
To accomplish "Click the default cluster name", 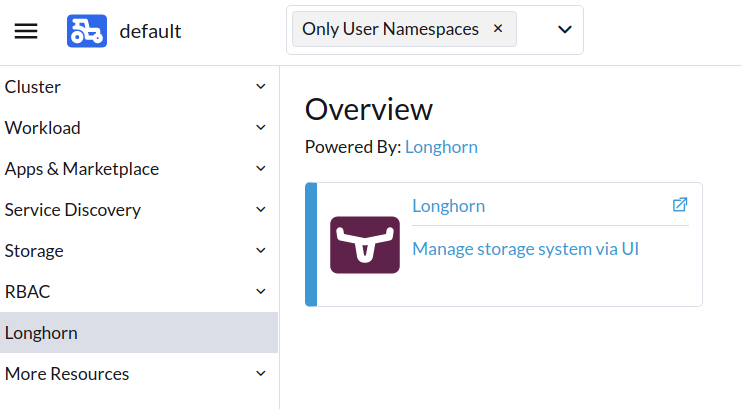I will tap(150, 31).
